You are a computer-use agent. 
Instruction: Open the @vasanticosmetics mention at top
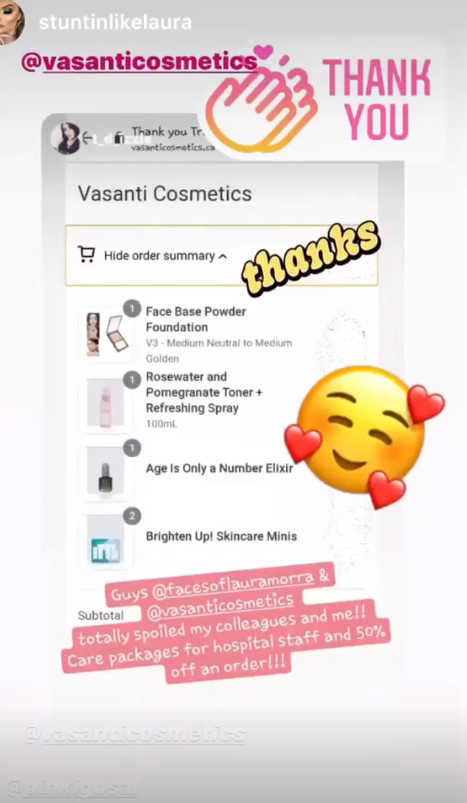pos(139,62)
